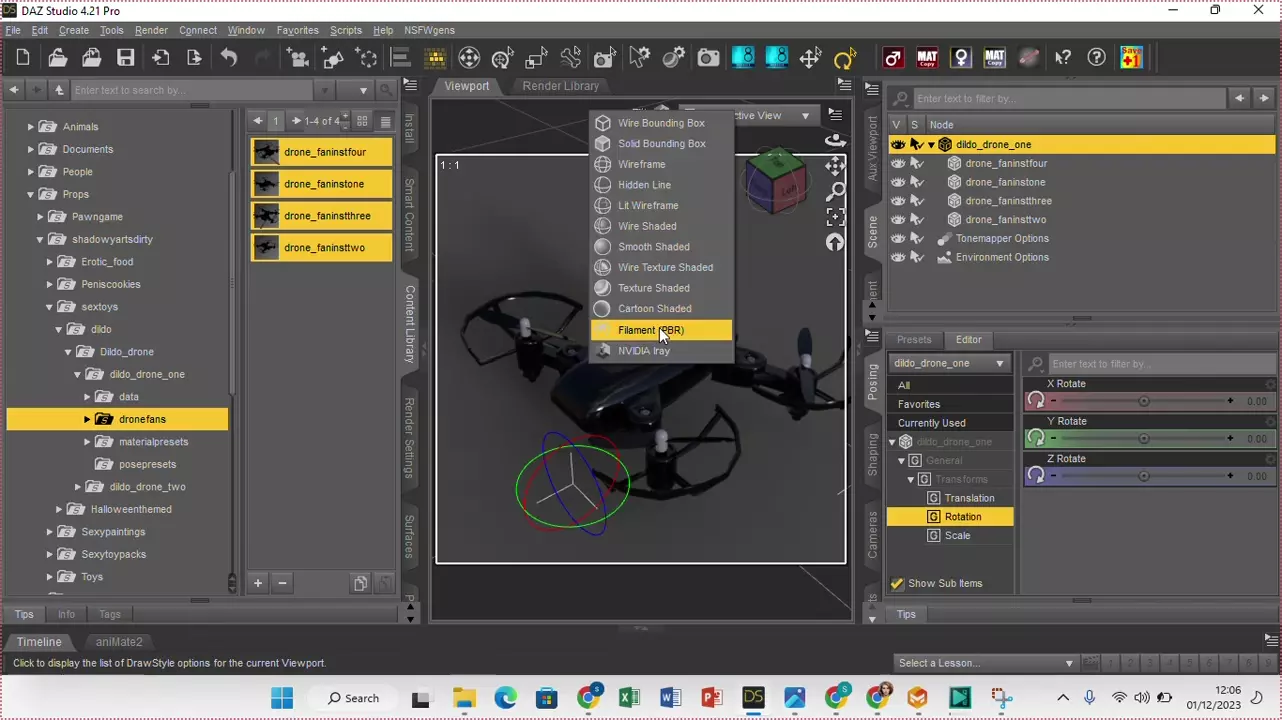Hide drone_faninstfour using its eye icon

897,163
